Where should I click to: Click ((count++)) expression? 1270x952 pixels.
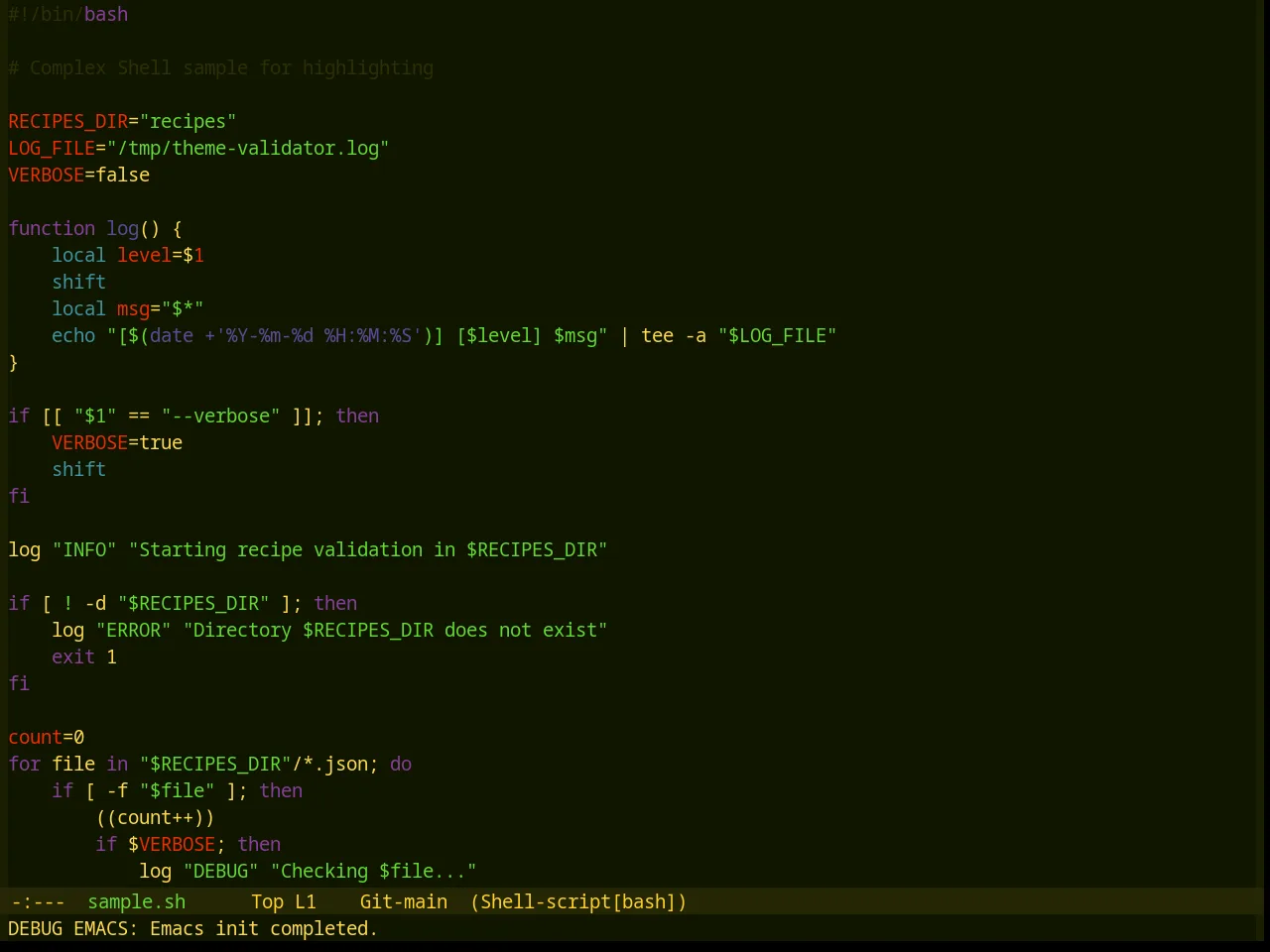(x=155, y=817)
